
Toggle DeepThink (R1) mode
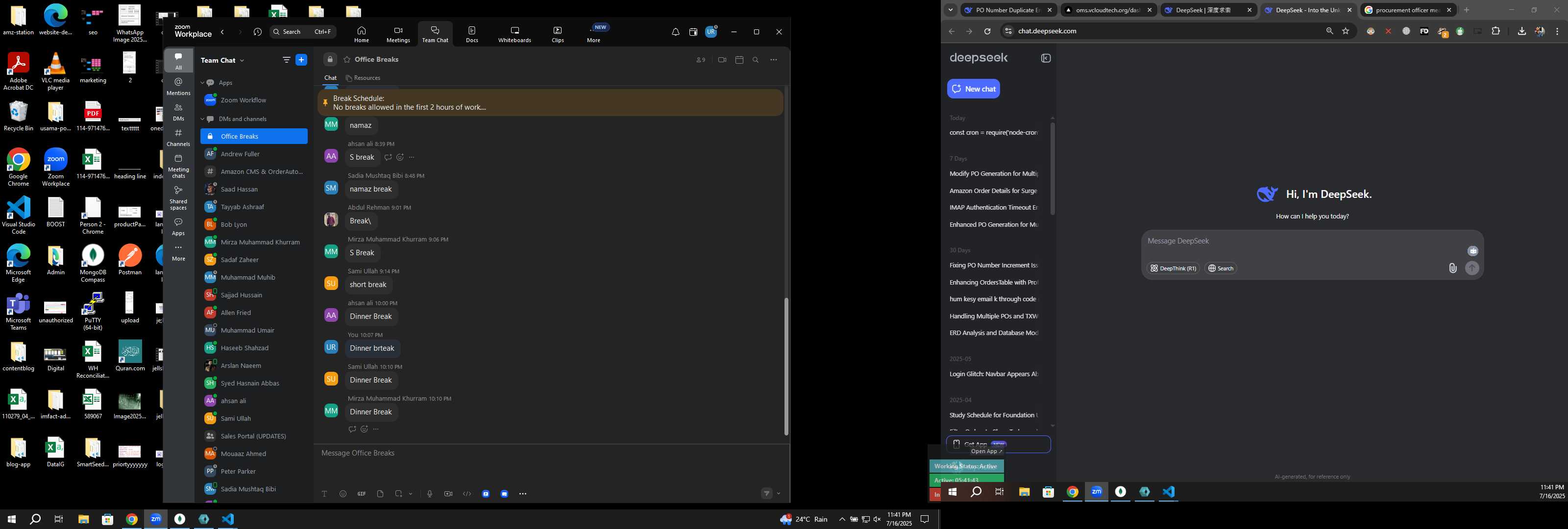coord(1173,268)
